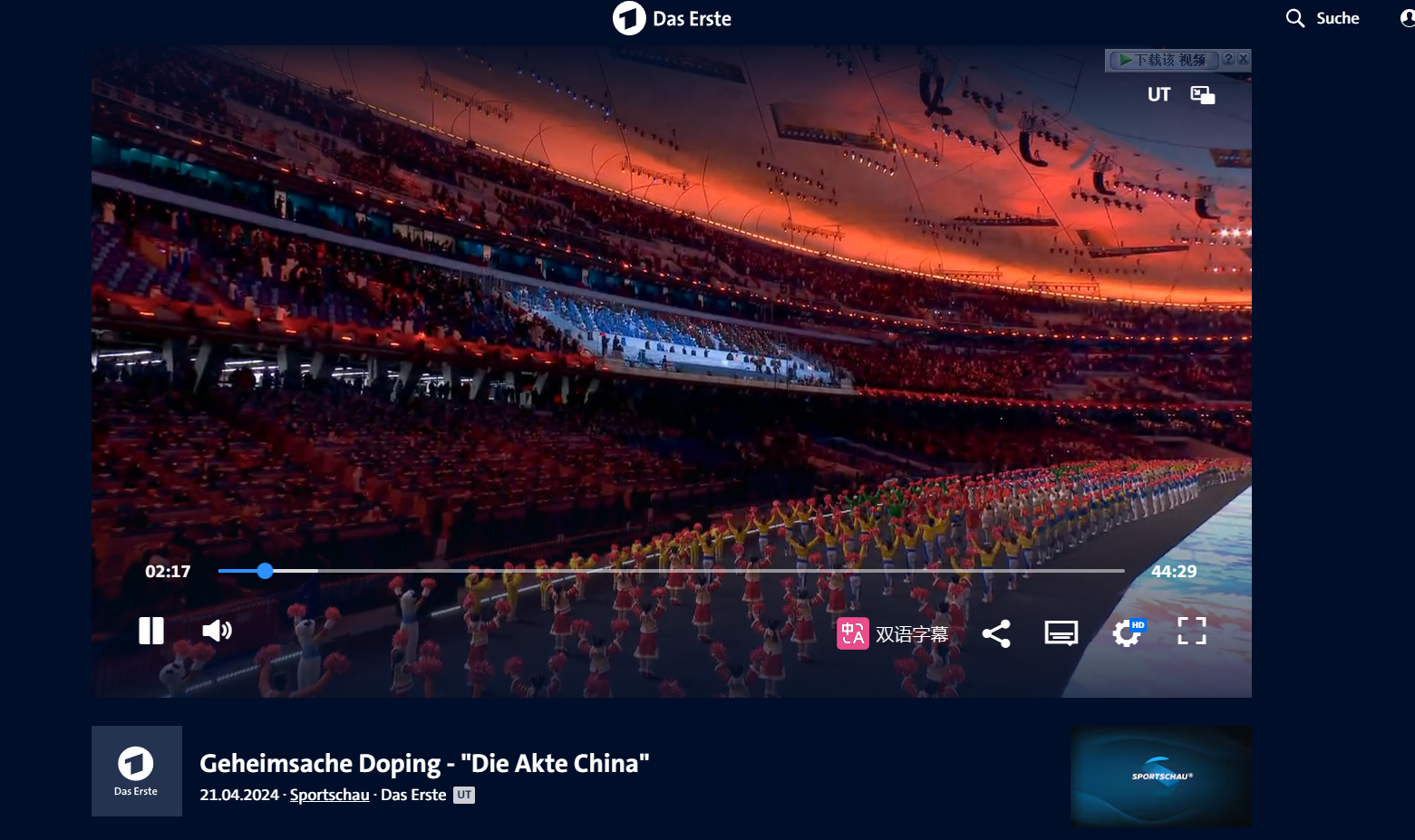Mute the video volume speaker
The height and width of the screenshot is (840, 1415).
217,631
